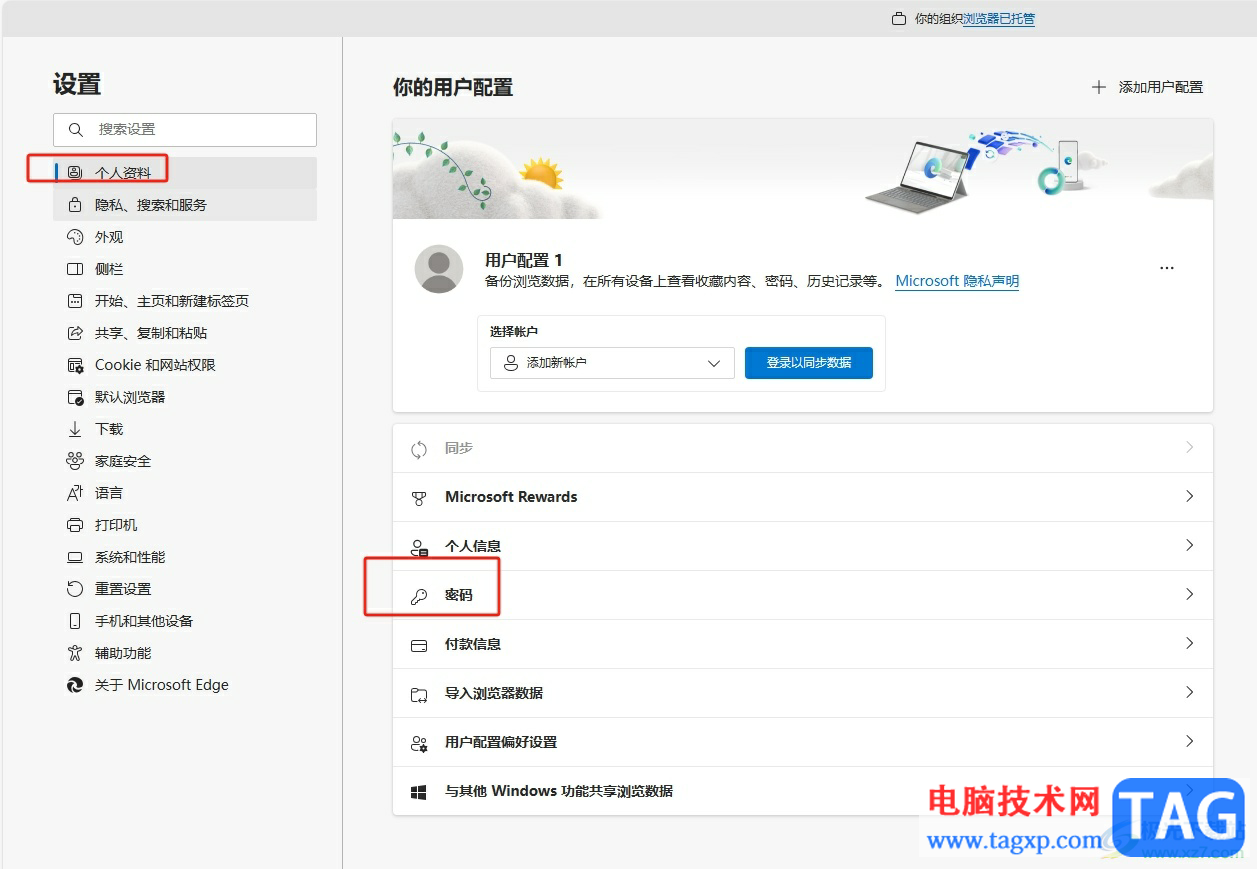
Task: Click the 登录以同步数据 button
Action: pos(809,363)
